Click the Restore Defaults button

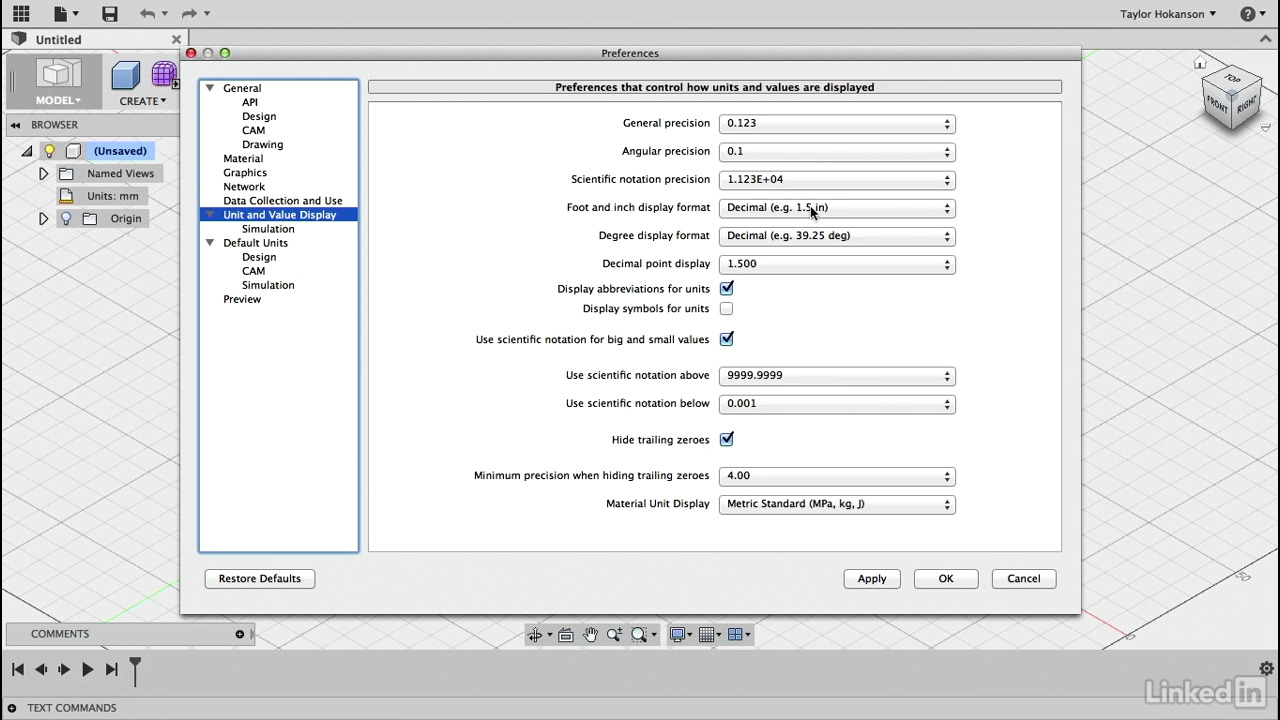pyautogui.click(x=260, y=579)
